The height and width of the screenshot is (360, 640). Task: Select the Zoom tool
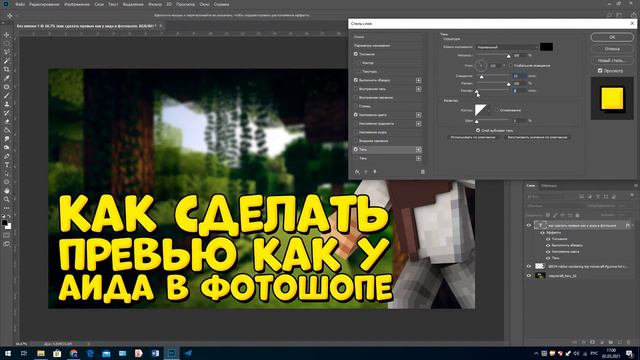click(x=7, y=200)
